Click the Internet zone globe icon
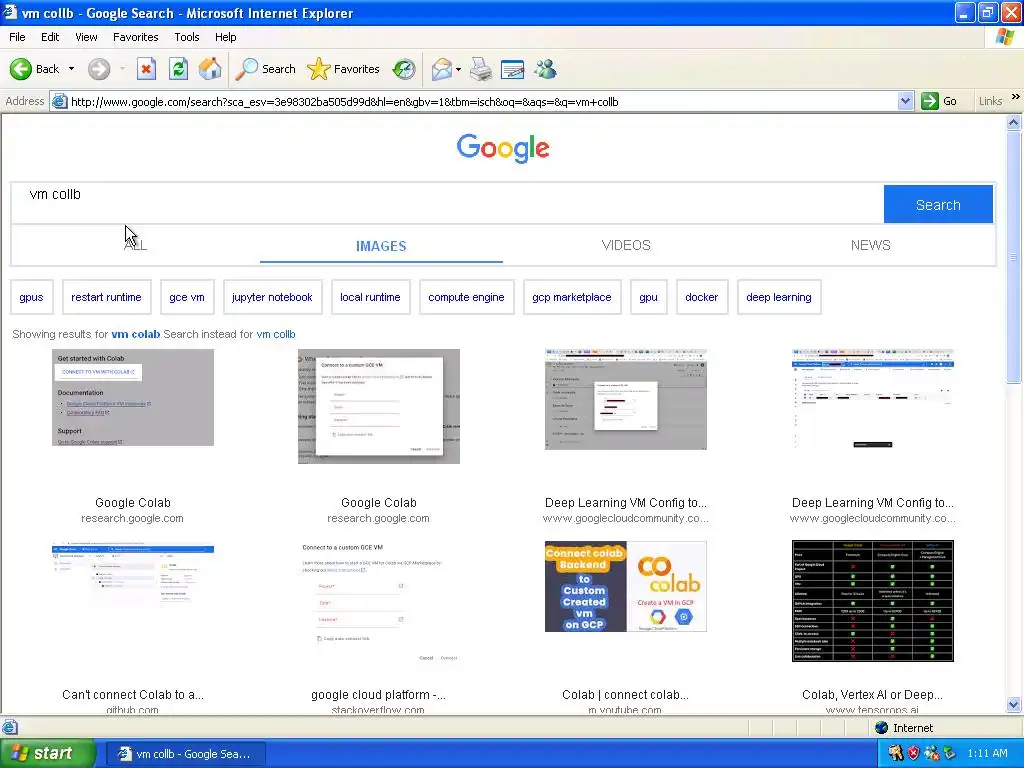The image size is (1024, 768). click(882, 728)
